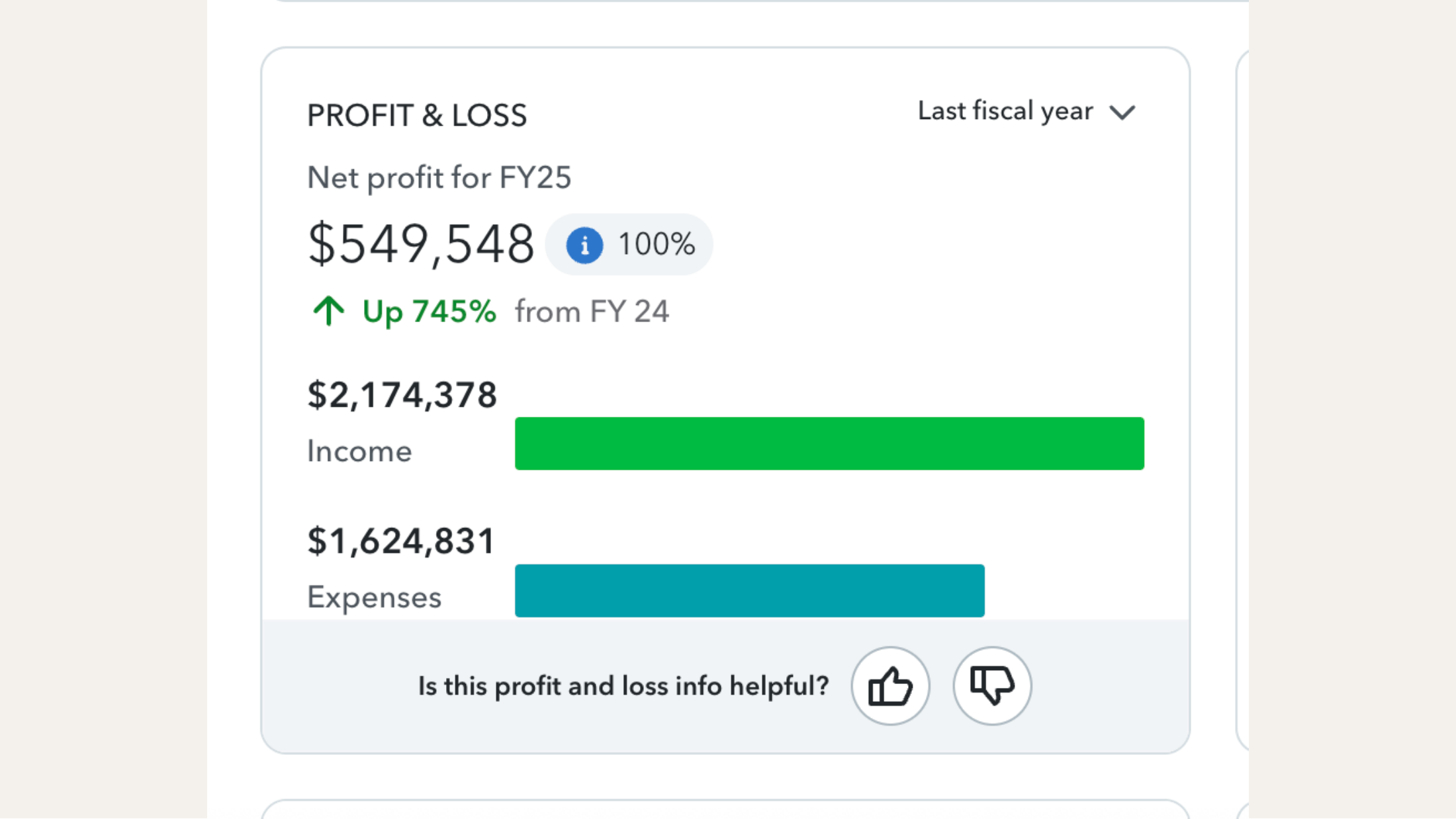The image size is (1456, 819).
Task: Click the Net profit for FY25 heading
Action: pos(439,178)
